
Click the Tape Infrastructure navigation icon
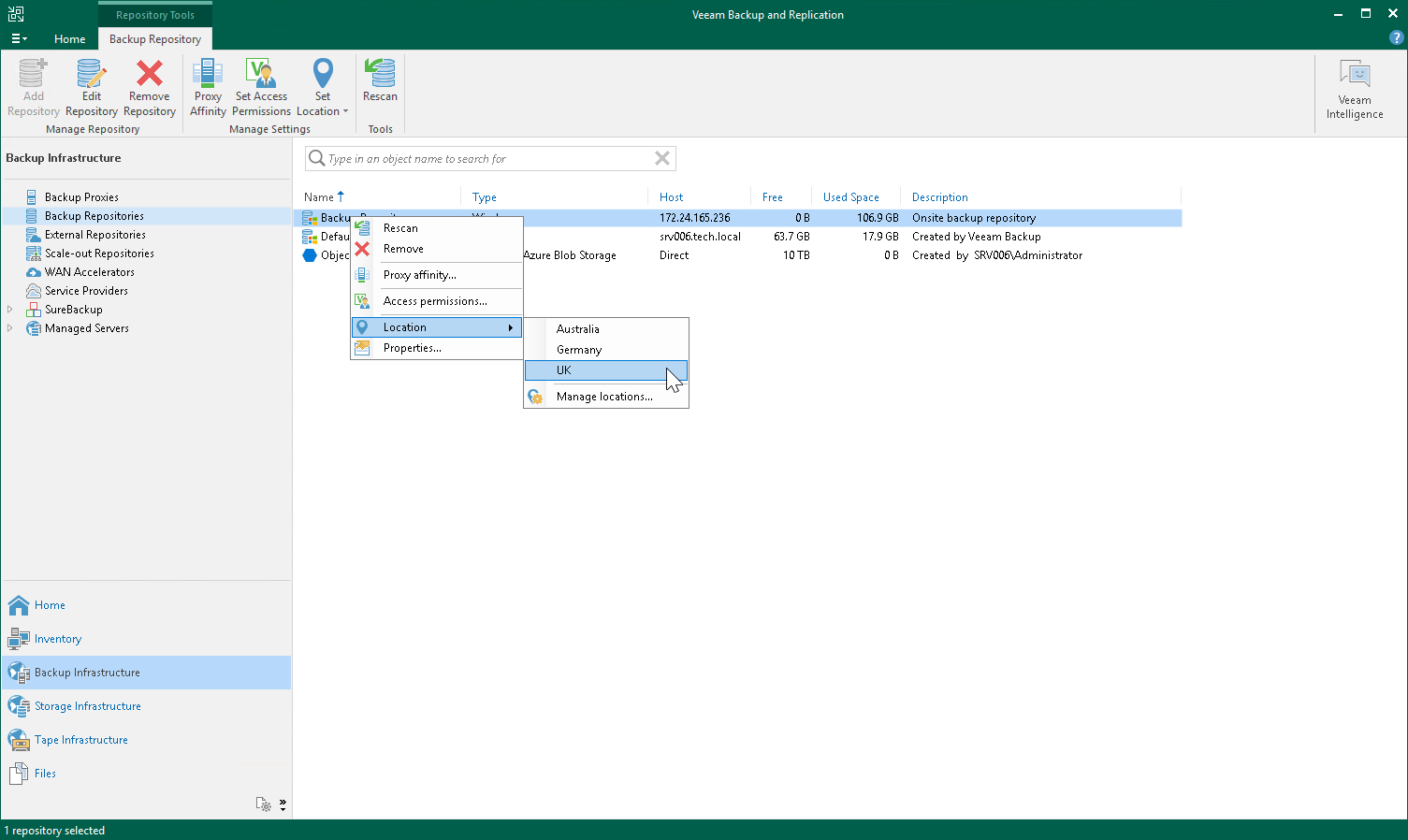(20, 739)
